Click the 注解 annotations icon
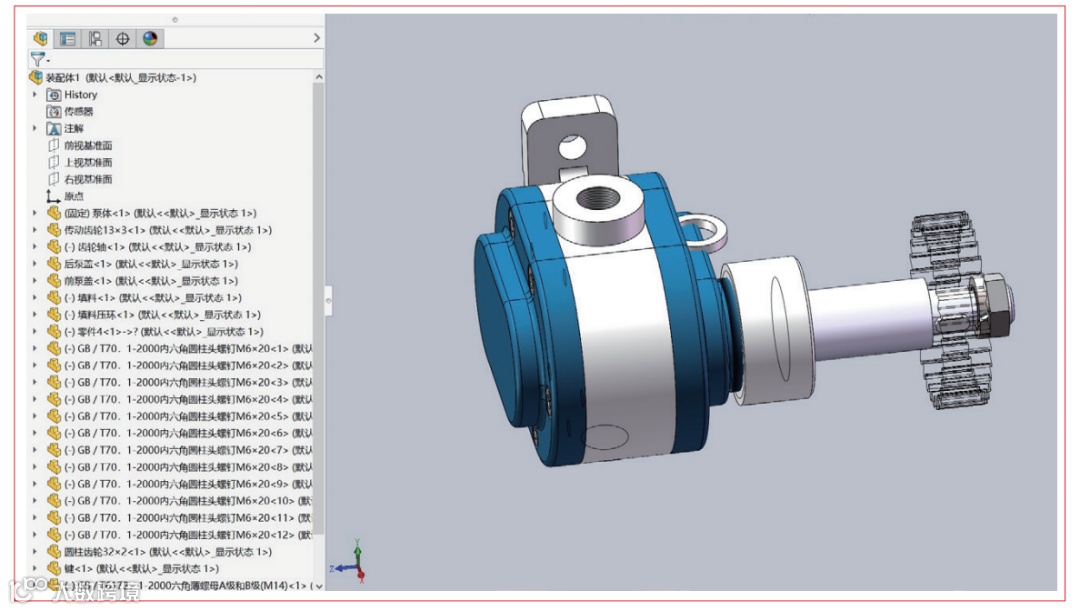The height and width of the screenshot is (611, 1080). coord(54,129)
